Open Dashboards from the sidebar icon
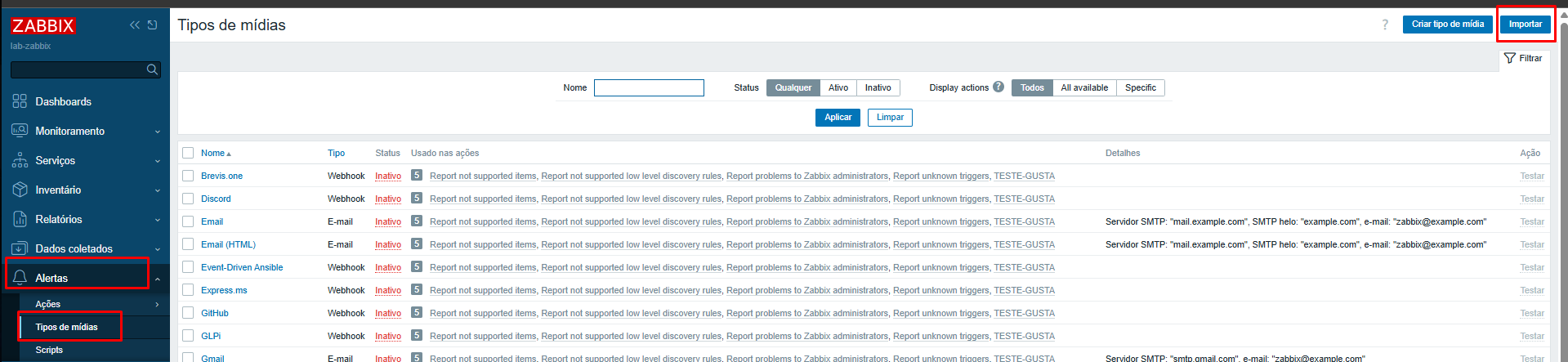 click(20, 101)
